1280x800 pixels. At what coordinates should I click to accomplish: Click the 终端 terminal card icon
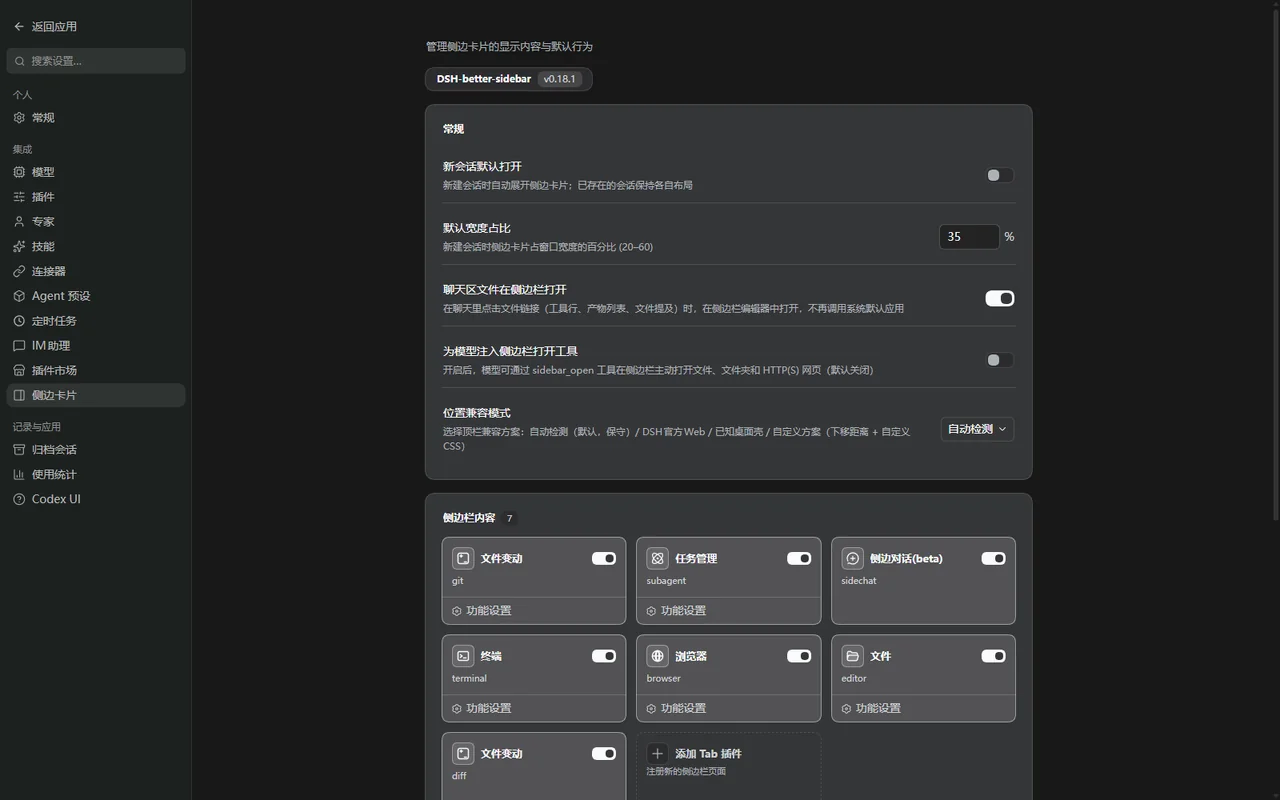(x=463, y=656)
